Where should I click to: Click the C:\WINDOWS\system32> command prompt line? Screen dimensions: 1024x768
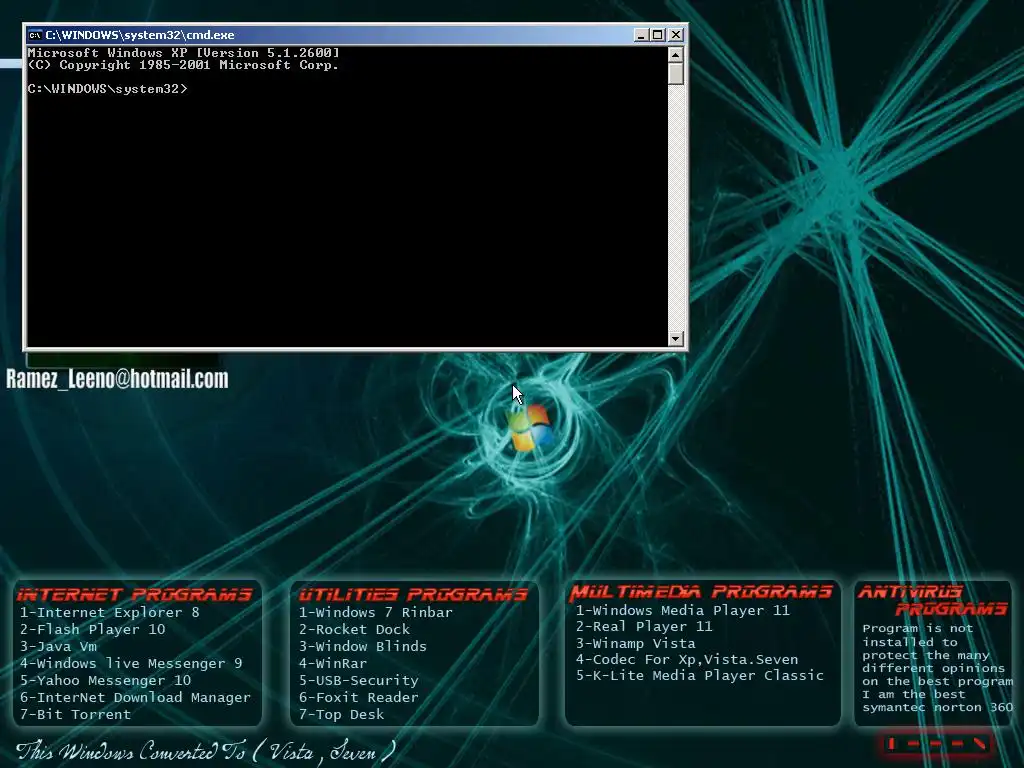point(108,89)
